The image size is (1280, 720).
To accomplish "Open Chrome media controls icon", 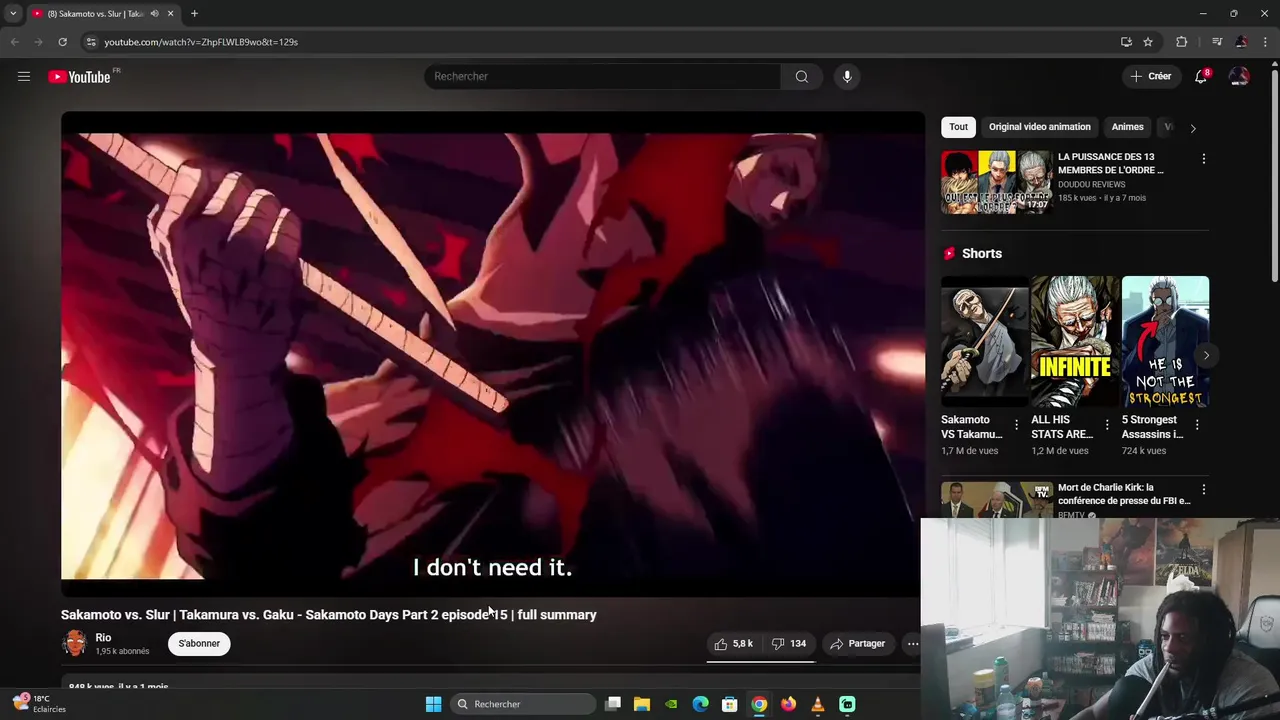I will [1217, 42].
